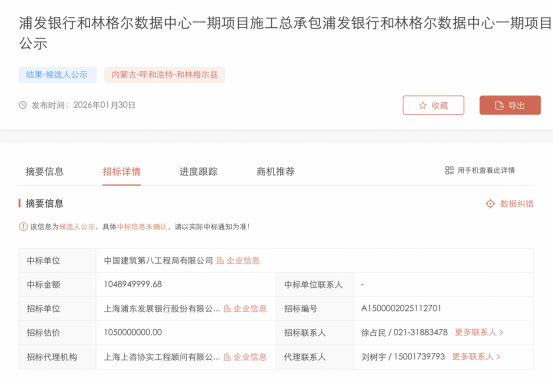
Task: Click the 上海上咨协实工程顾问有限公... name
Action: pos(162,357)
